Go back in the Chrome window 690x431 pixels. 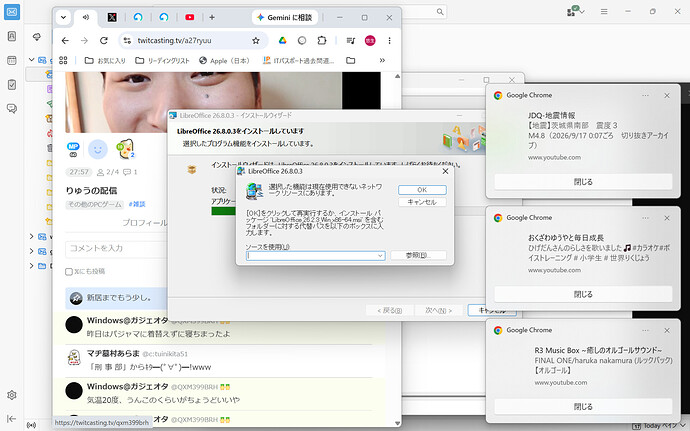click(65, 41)
